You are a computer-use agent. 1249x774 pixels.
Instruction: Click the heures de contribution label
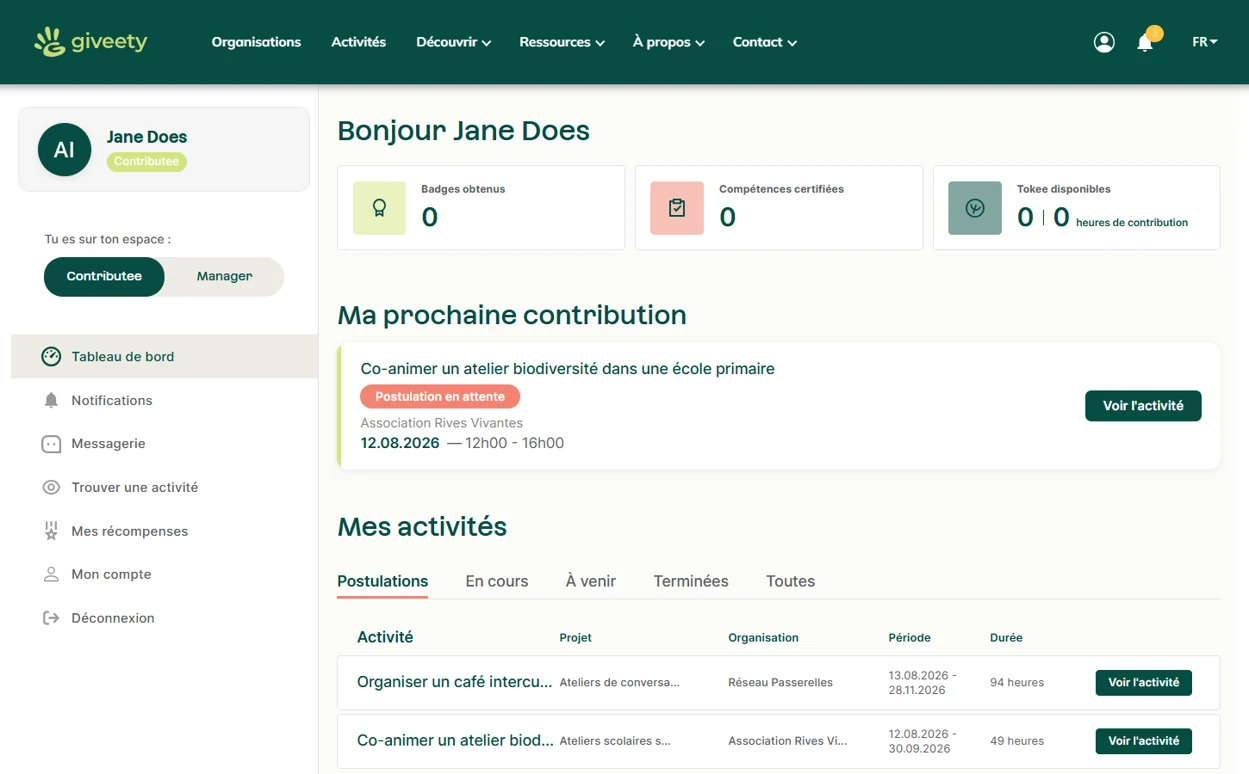[1132, 223]
